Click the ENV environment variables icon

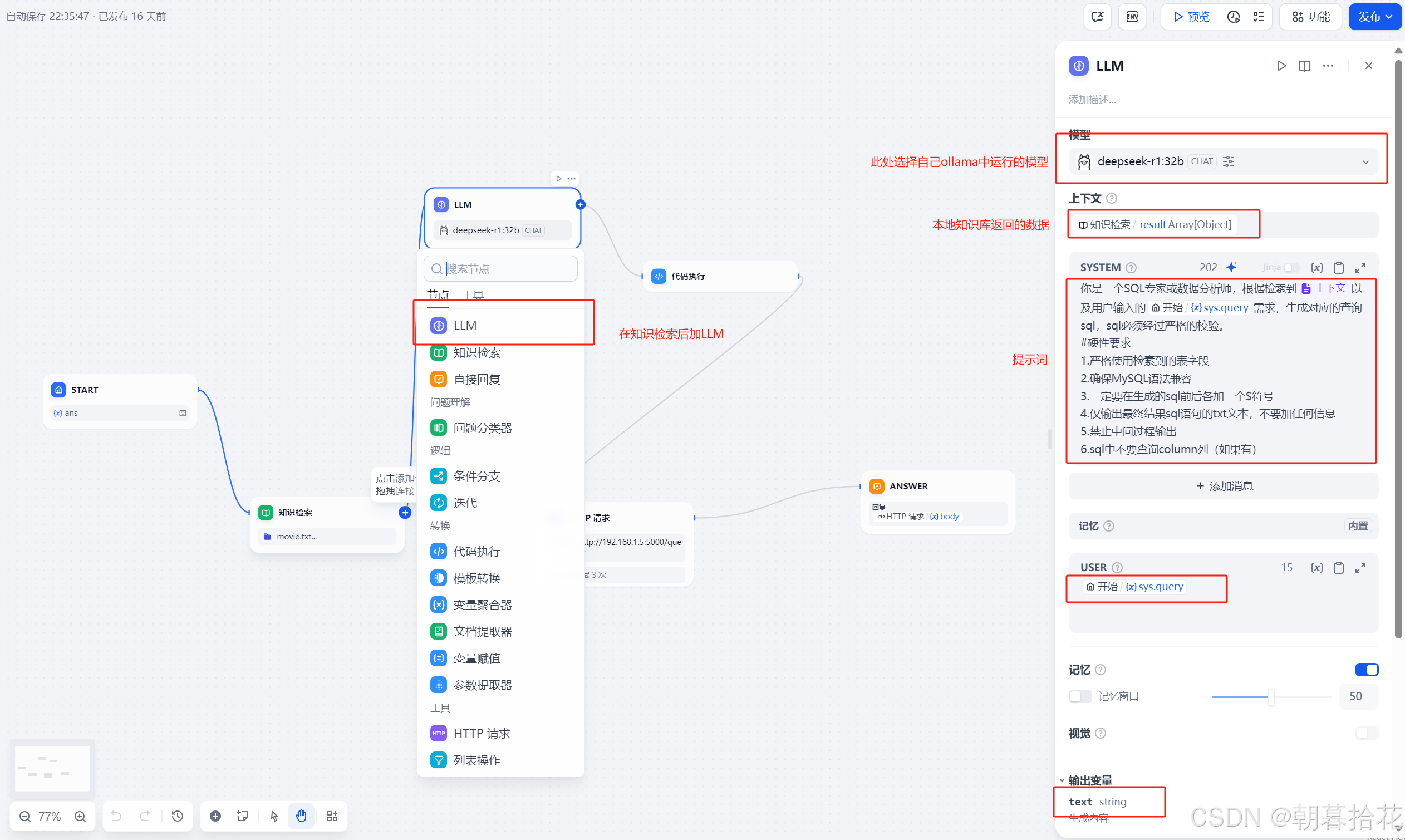tap(1132, 16)
